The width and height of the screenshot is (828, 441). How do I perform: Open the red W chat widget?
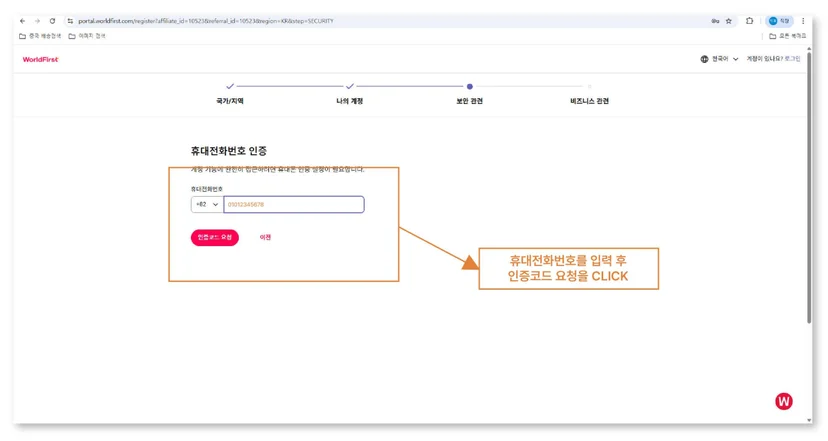[784, 401]
